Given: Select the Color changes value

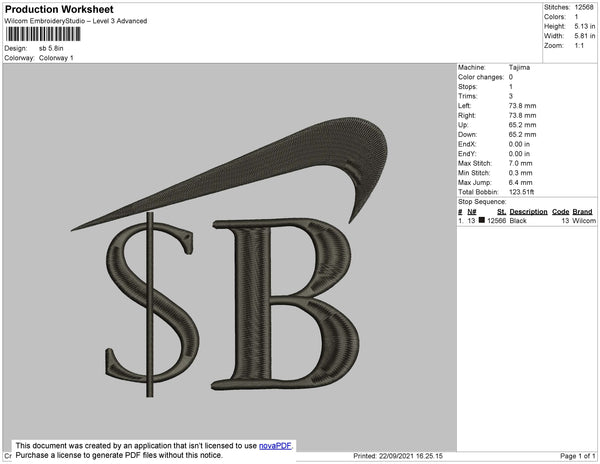Looking at the screenshot, I should click(x=511, y=77).
